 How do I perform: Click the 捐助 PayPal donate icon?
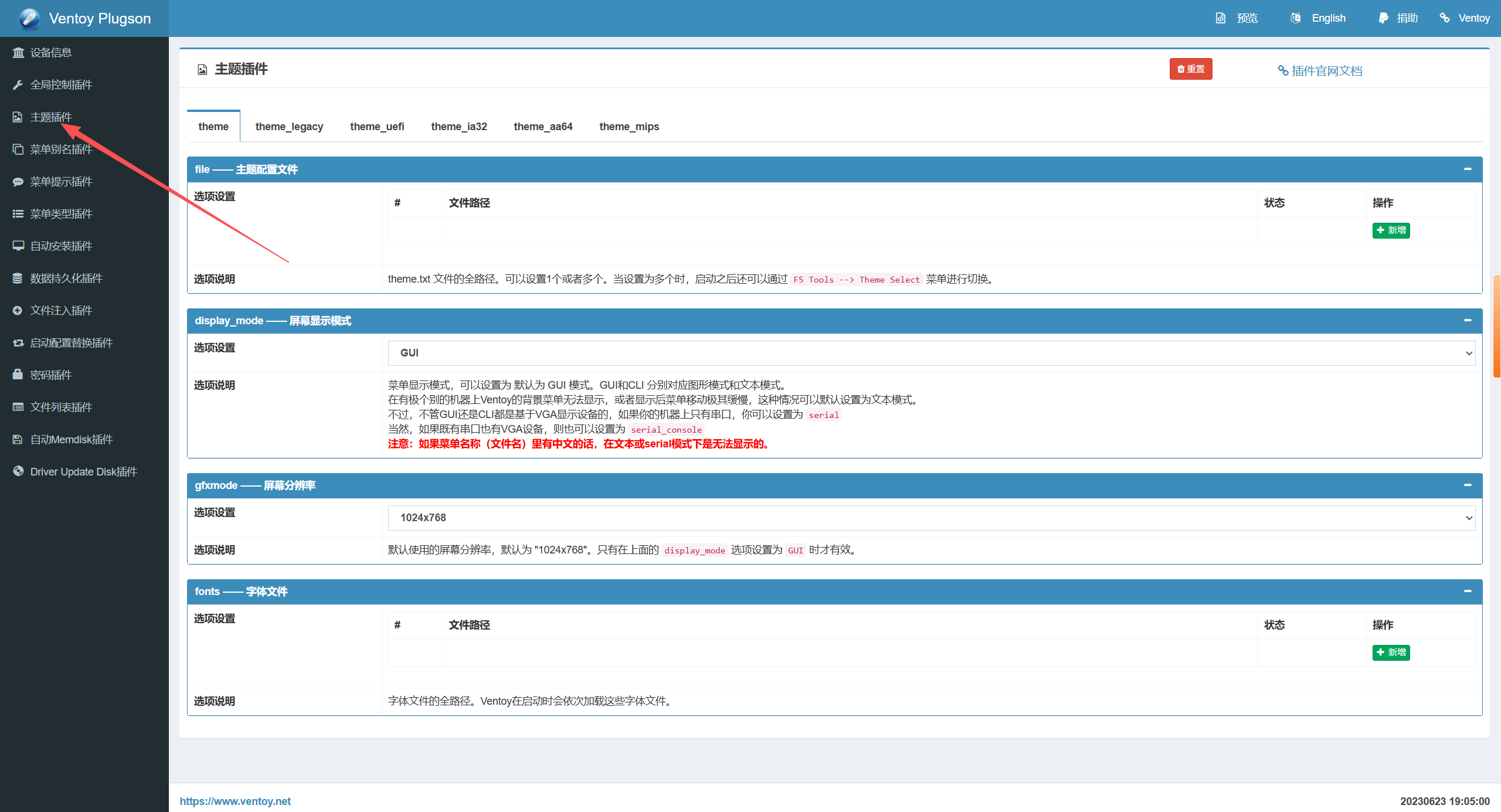pos(1383,18)
